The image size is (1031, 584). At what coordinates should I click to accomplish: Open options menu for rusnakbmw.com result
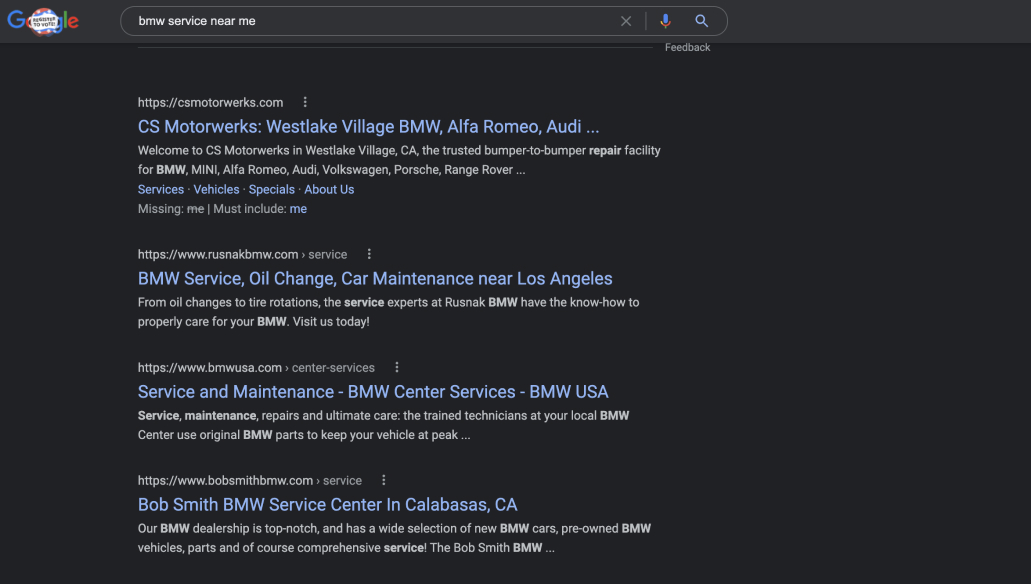(369, 254)
